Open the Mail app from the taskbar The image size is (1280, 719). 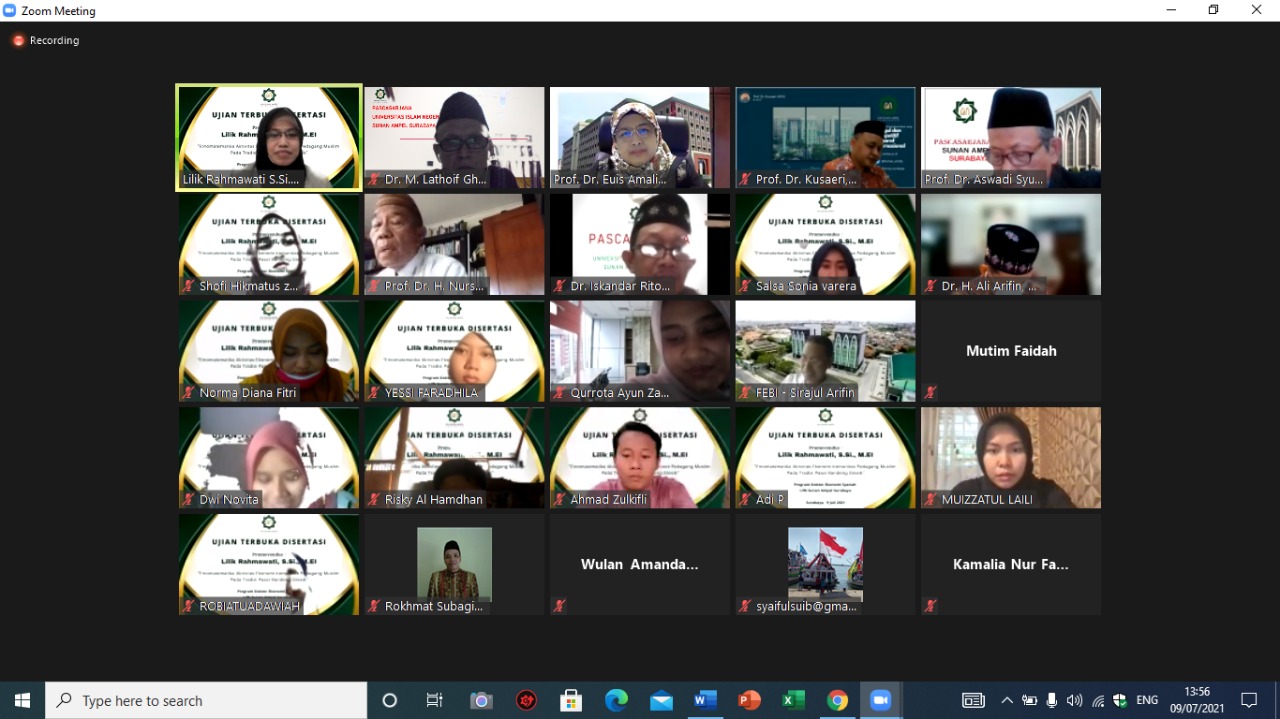tap(661, 700)
